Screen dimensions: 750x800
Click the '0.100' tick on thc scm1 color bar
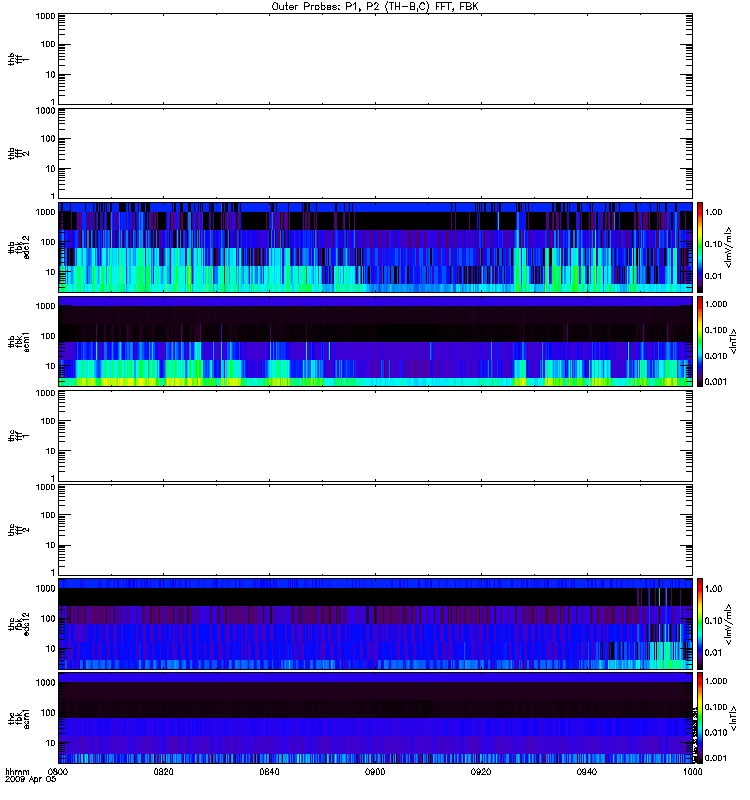(716, 707)
